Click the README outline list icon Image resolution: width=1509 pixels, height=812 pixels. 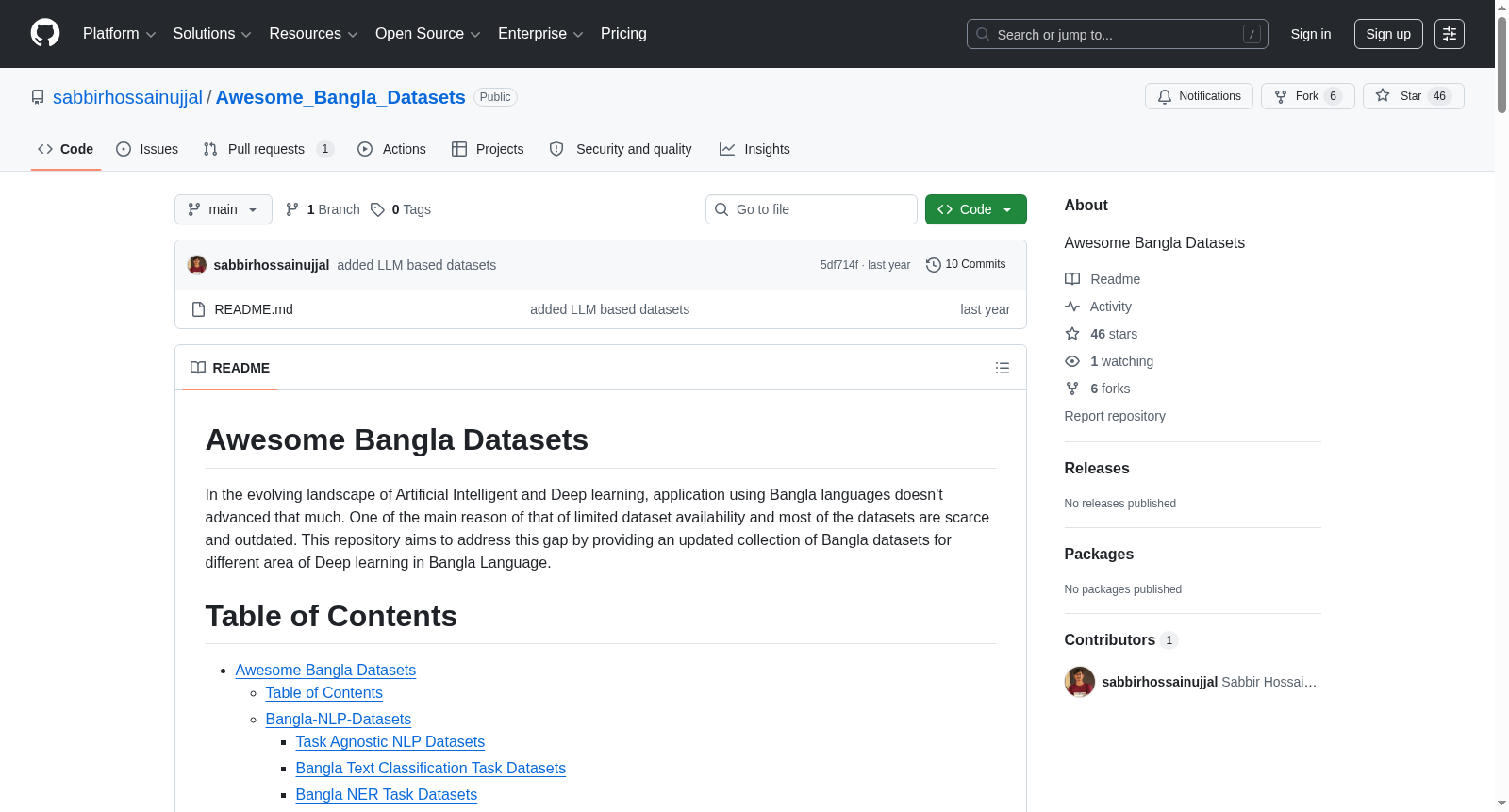click(1003, 368)
